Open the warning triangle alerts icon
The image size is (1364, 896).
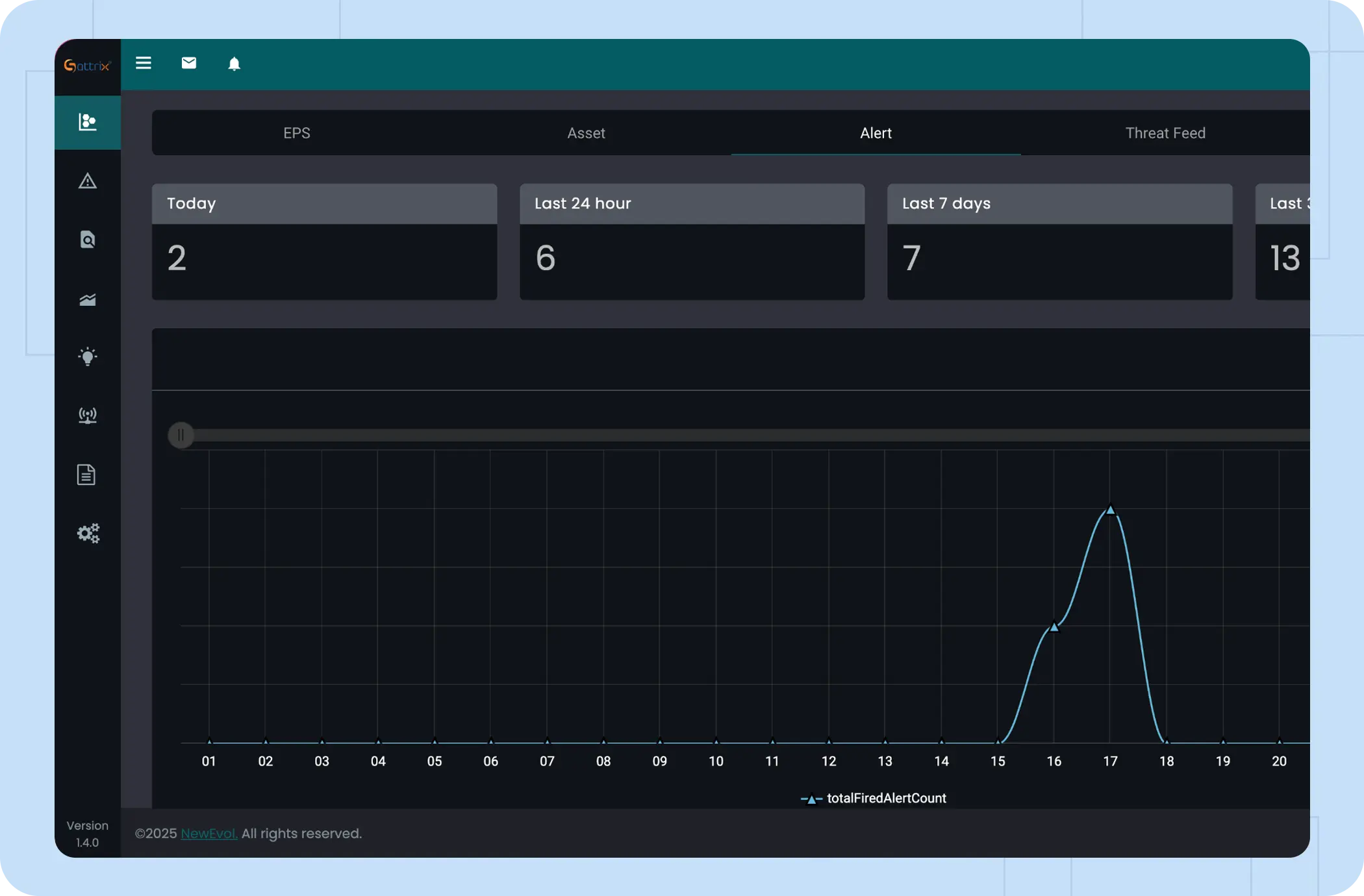(88, 181)
